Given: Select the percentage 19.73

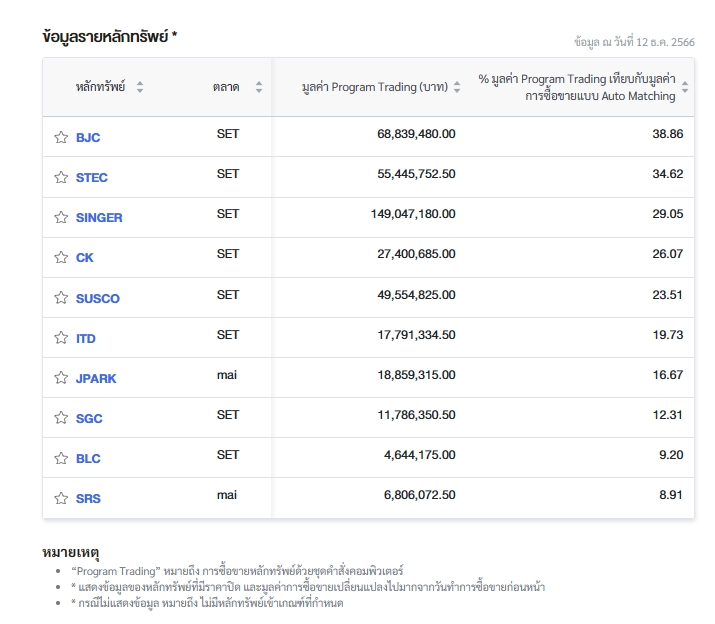Looking at the screenshot, I should [x=668, y=335].
